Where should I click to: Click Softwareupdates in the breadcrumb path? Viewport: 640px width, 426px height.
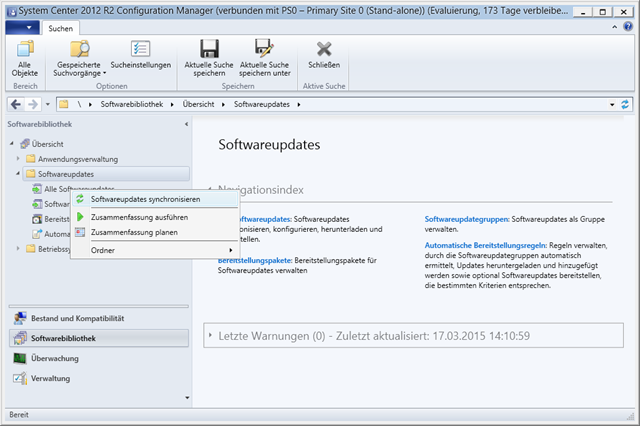click(x=262, y=104)
